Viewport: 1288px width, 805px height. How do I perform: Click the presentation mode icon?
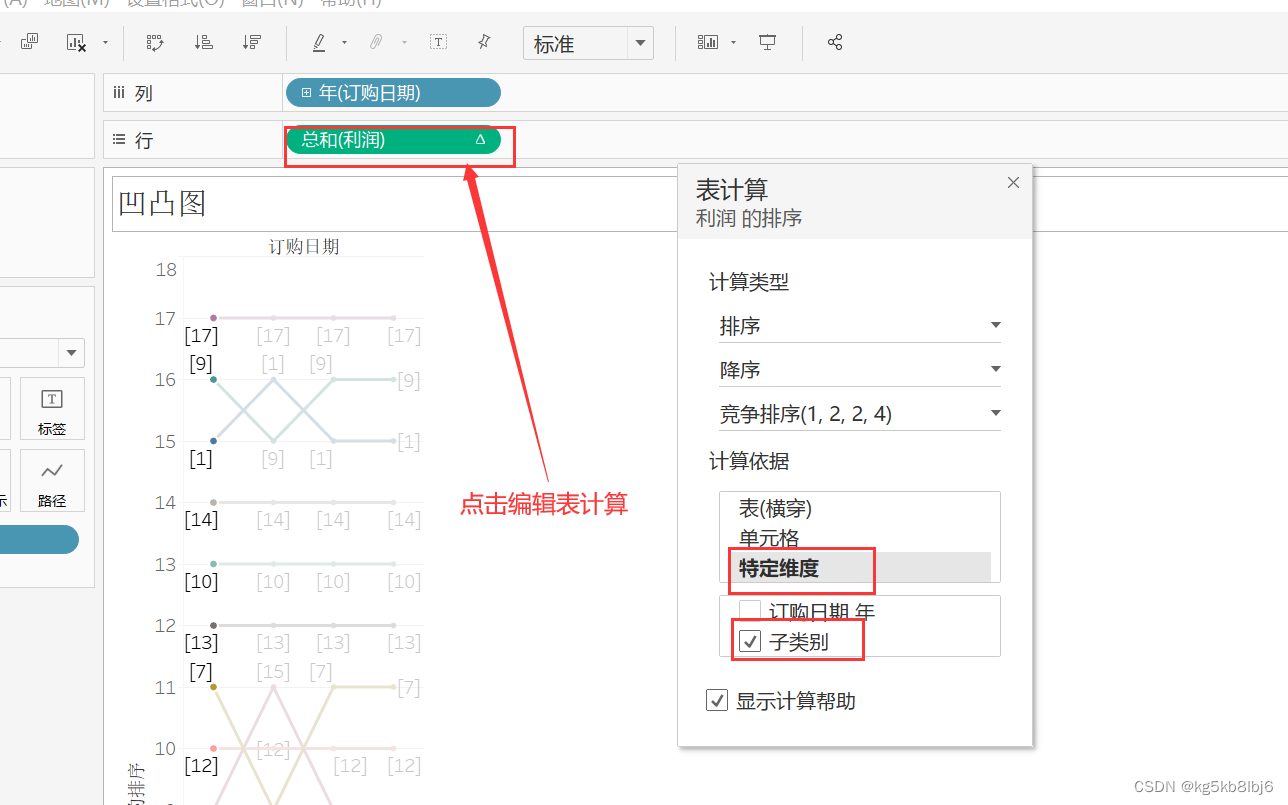click(768, 42)
